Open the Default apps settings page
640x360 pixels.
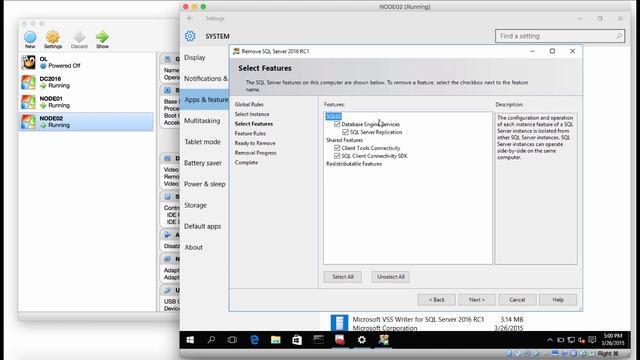202,226
